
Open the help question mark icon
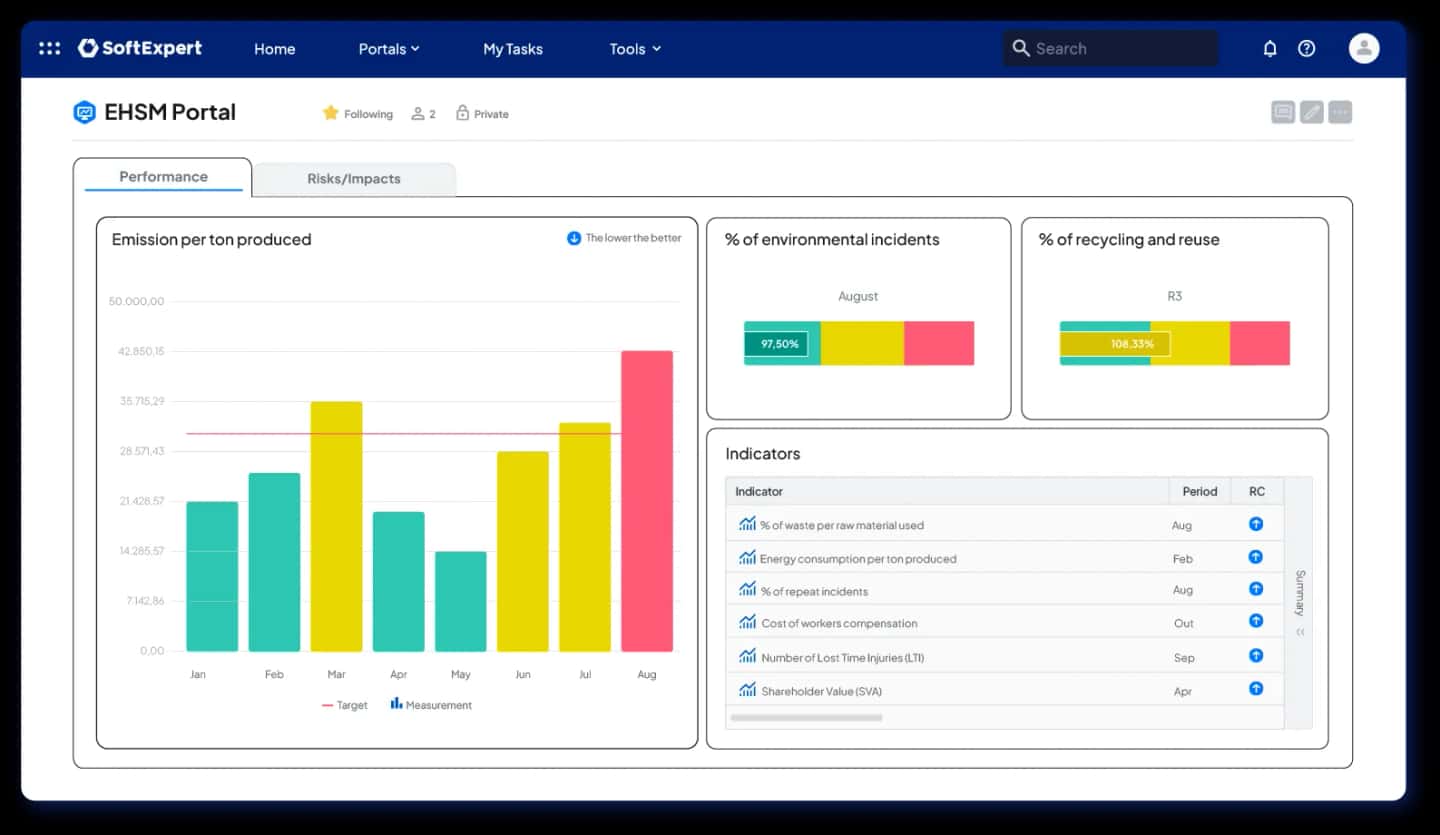(1306, 48)
